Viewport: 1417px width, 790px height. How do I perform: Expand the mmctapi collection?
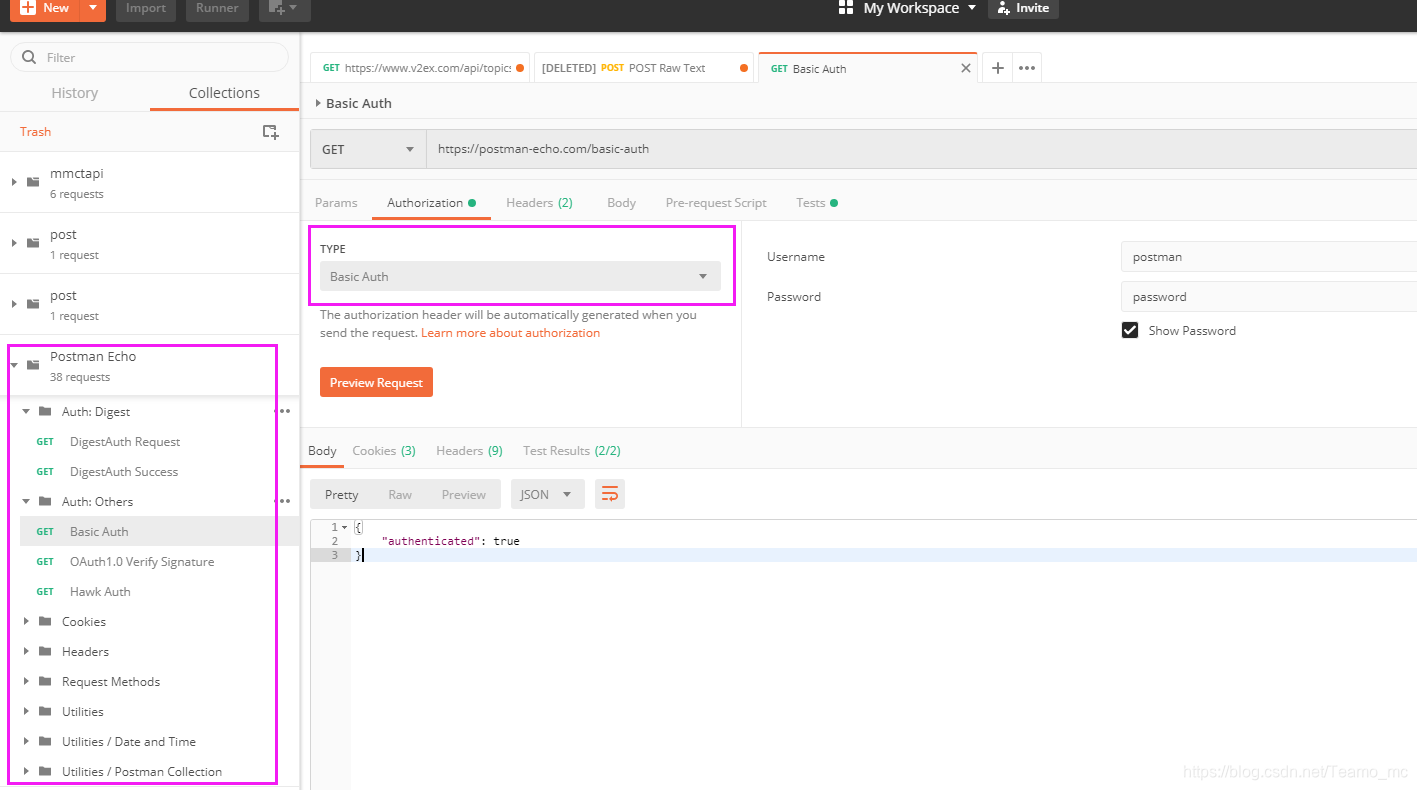click(x=14, y=182)
